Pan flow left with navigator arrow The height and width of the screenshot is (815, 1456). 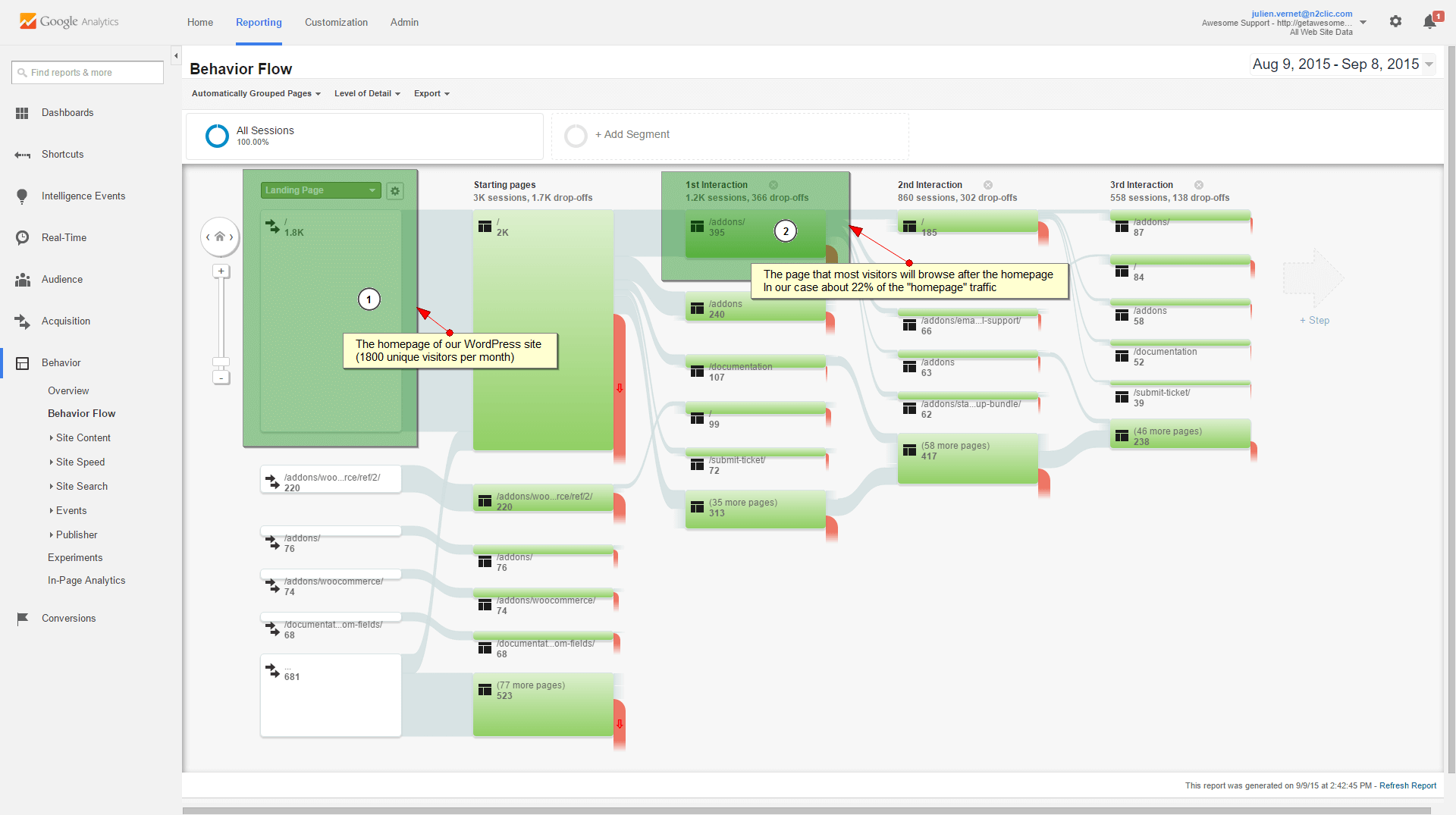pos(208,237)
